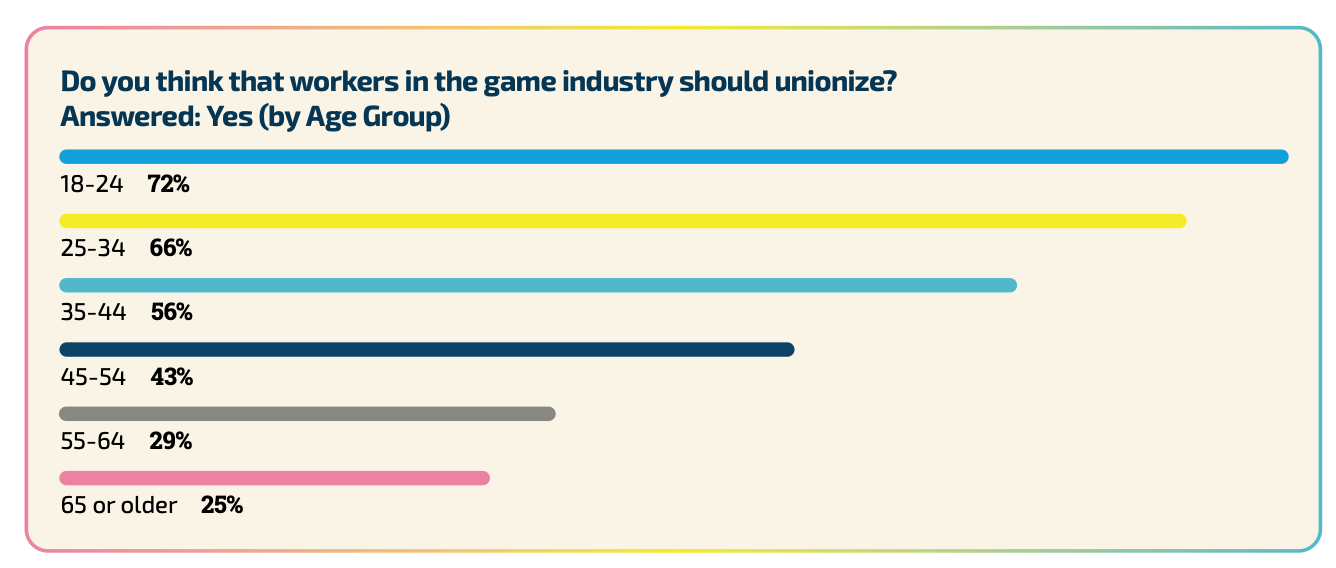
Task: Select the dark navy 45-54 bar
Action: coord(426,349)
